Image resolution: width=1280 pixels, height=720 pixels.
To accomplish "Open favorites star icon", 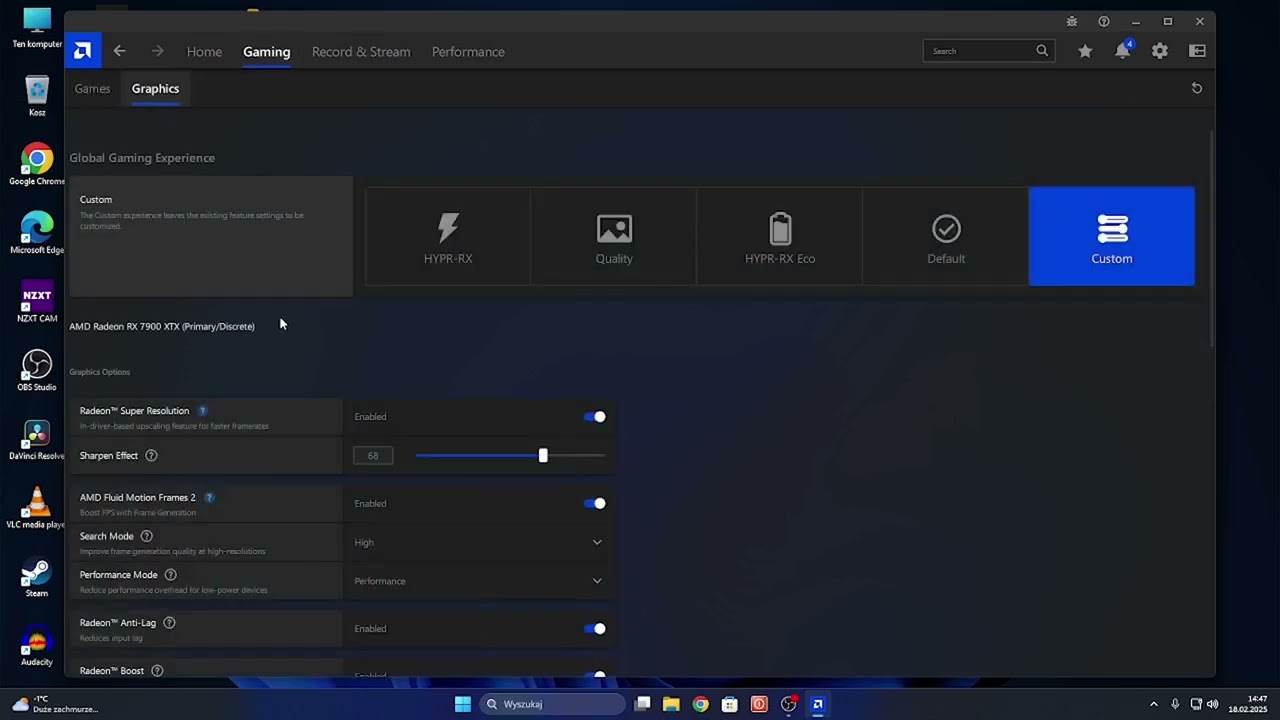I will click(1085, 51).
